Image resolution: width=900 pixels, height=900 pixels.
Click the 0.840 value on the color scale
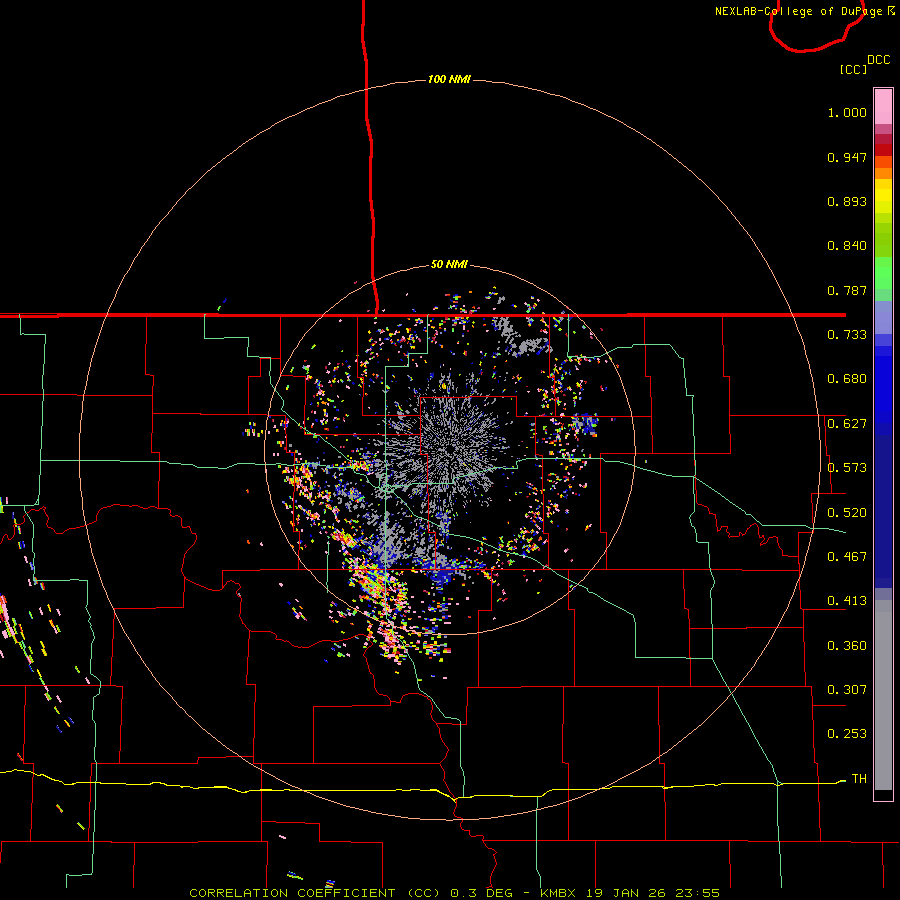coord(847,246)
